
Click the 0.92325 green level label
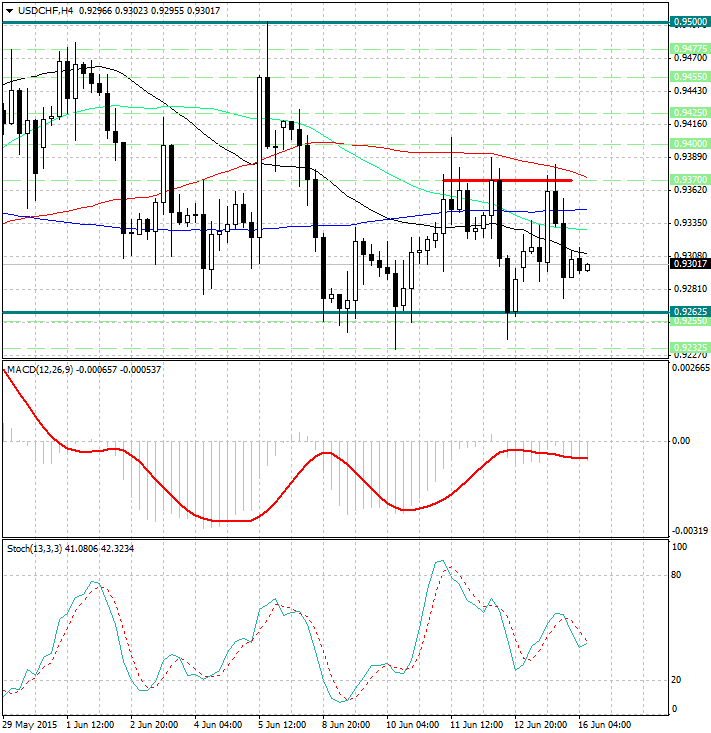690,348
